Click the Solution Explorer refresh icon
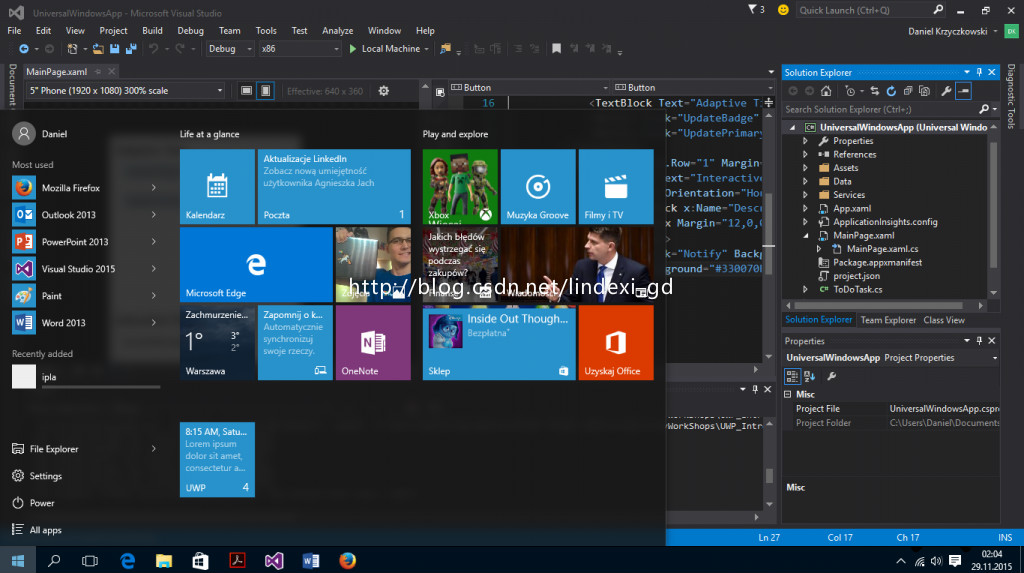The width and height of the screenshot is (1024, 573). (x=891, y=91)
